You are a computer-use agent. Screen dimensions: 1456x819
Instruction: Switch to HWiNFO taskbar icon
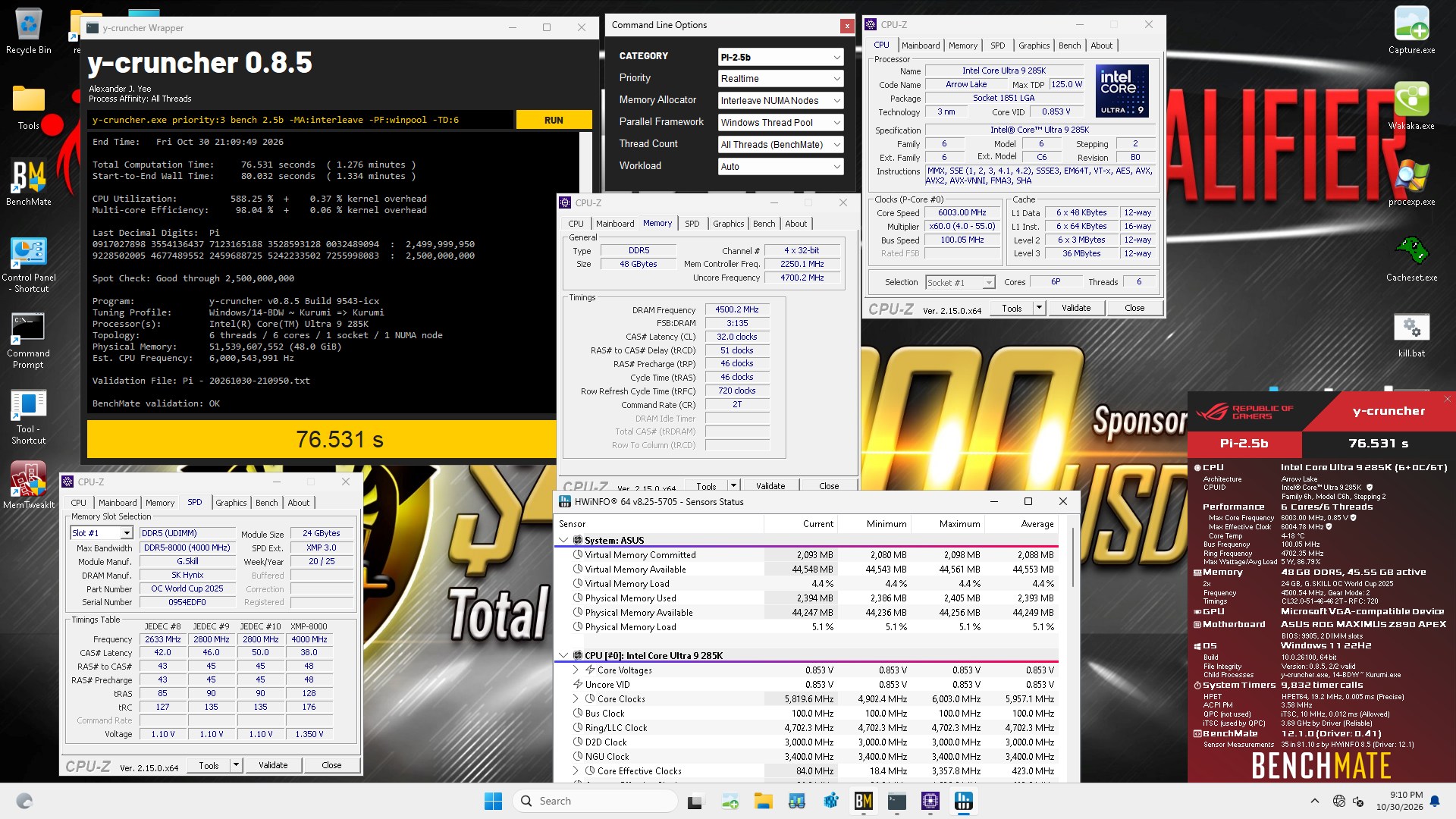[964, 801]
